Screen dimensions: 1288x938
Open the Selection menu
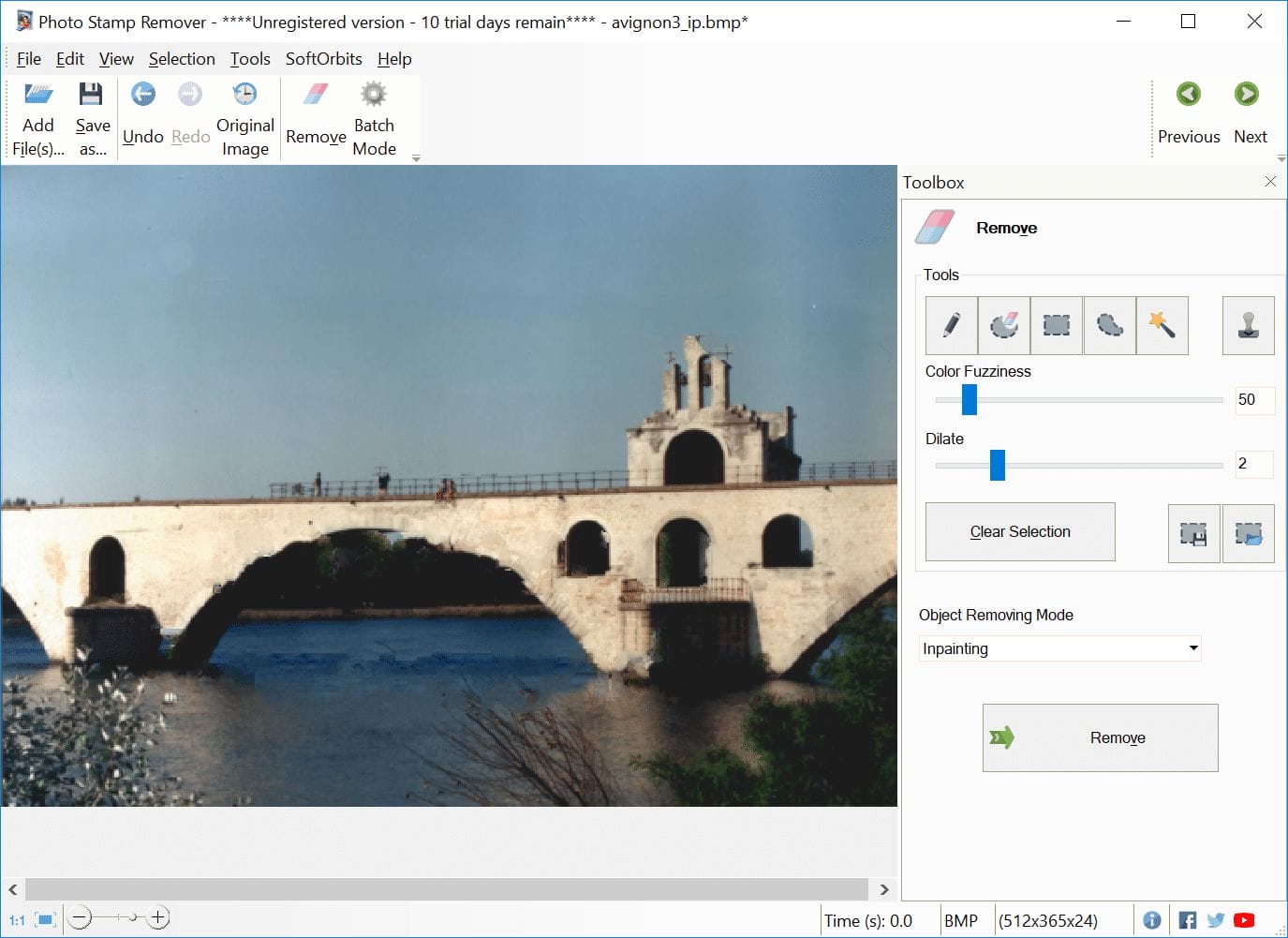click(x=182, y=59)
